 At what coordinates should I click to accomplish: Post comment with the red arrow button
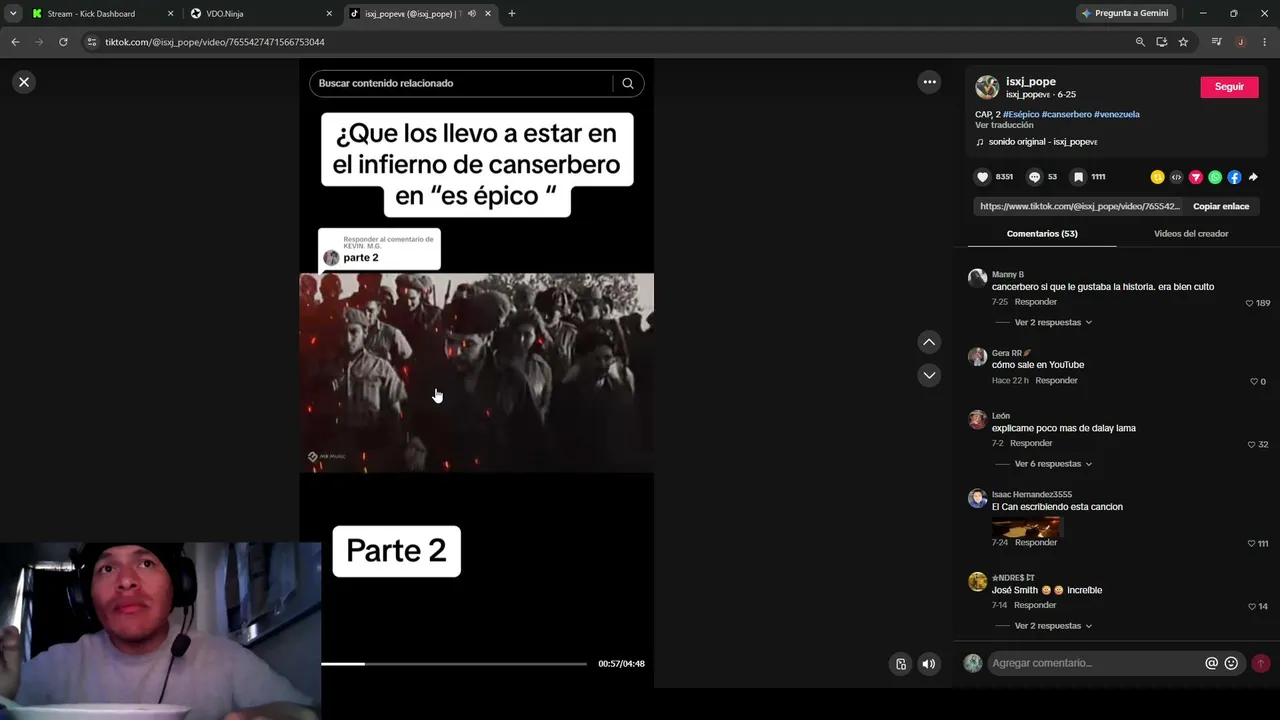1261,663
